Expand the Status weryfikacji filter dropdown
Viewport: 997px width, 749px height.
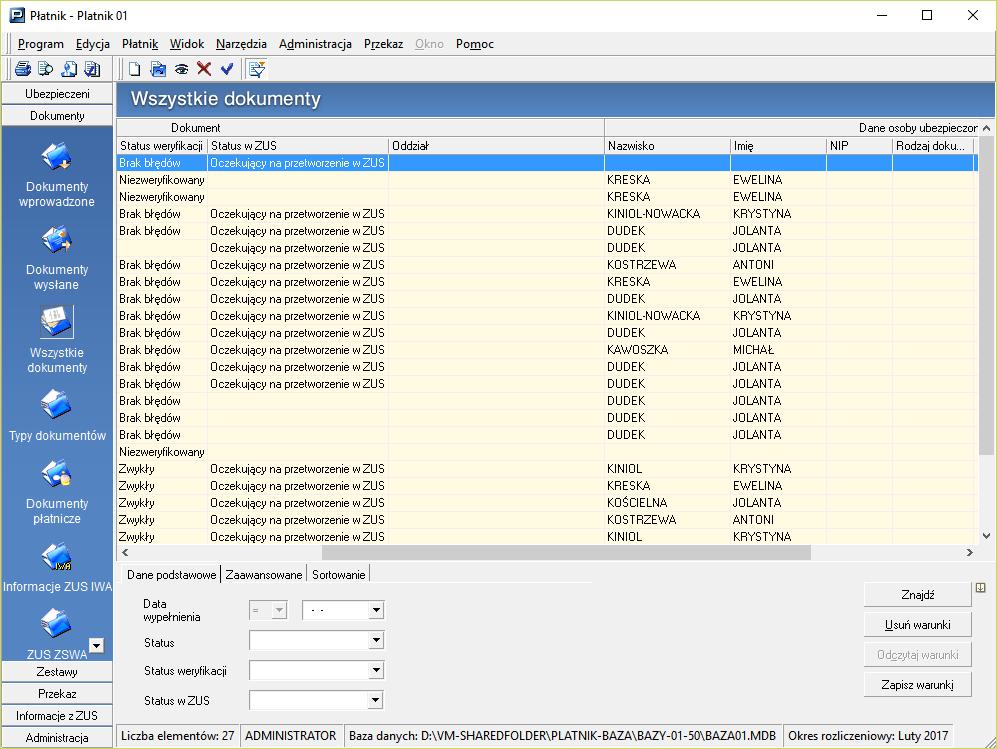[x=376, y=670]
